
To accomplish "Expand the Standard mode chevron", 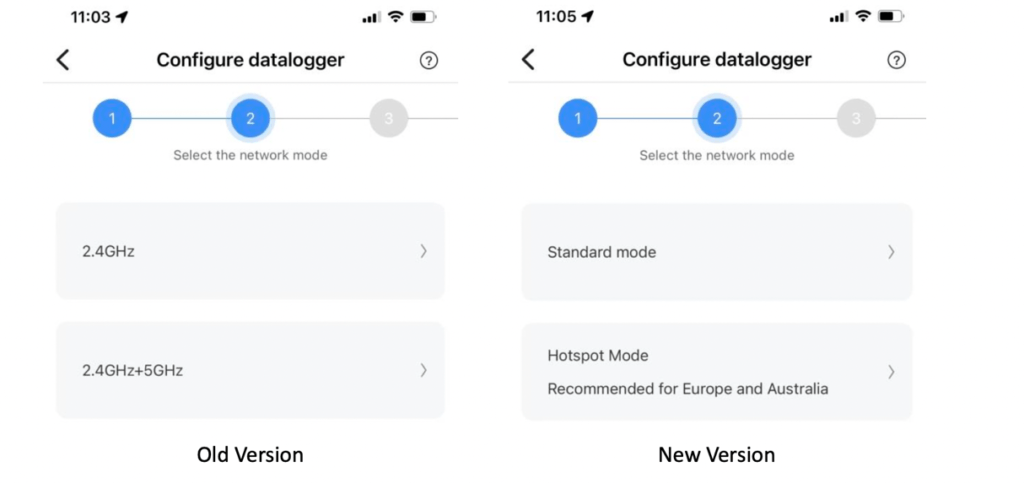I will [x=891, y=252].
